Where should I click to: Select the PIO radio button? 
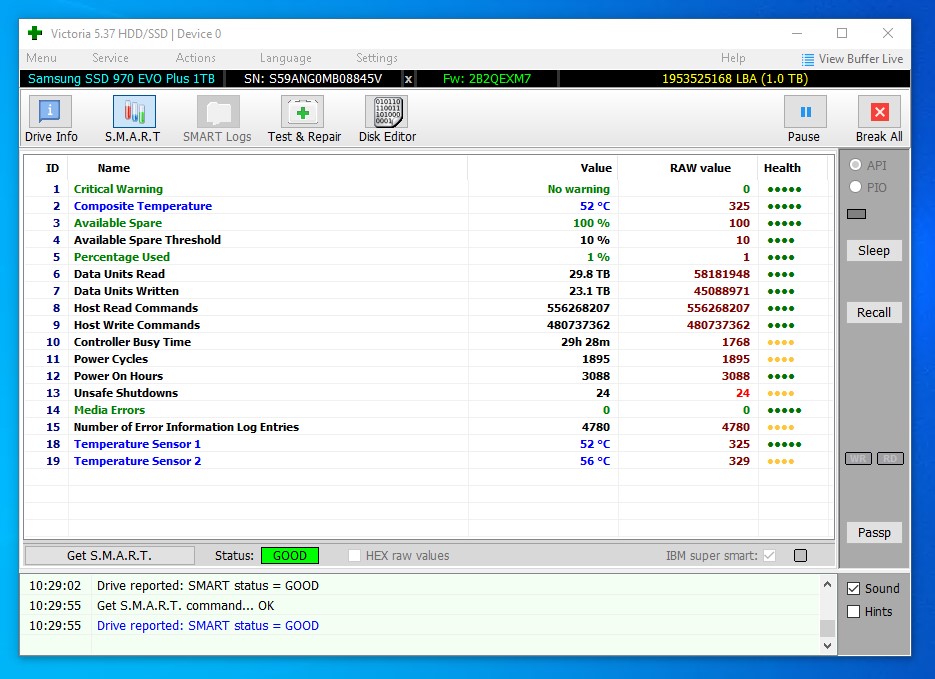[x=855, y=187]
